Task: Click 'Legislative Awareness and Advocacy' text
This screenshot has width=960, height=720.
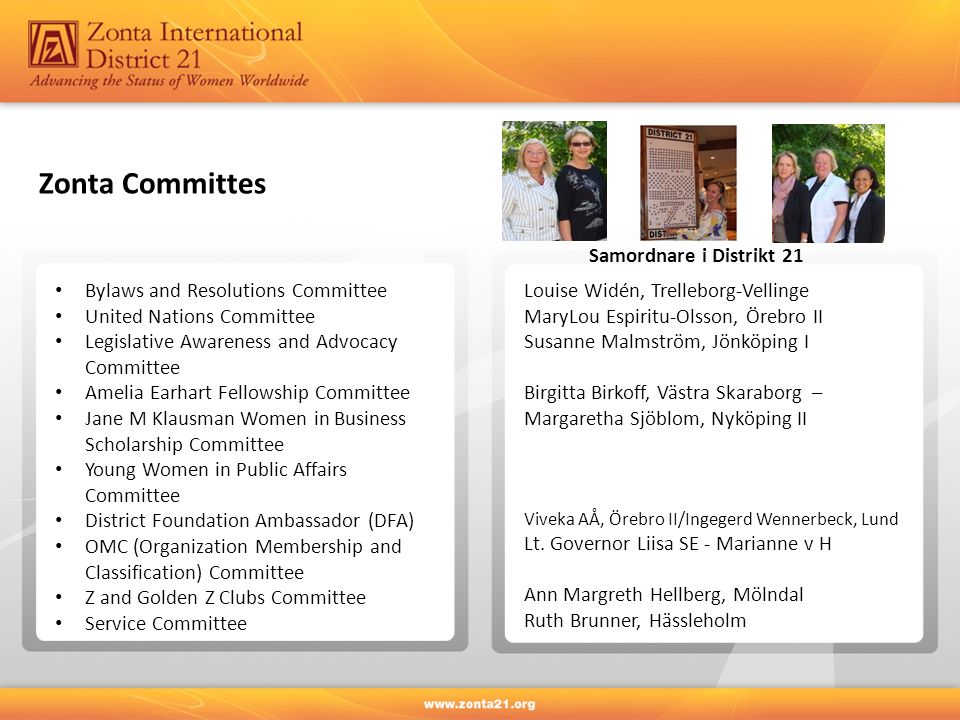Action: click(x=241, y=342)
